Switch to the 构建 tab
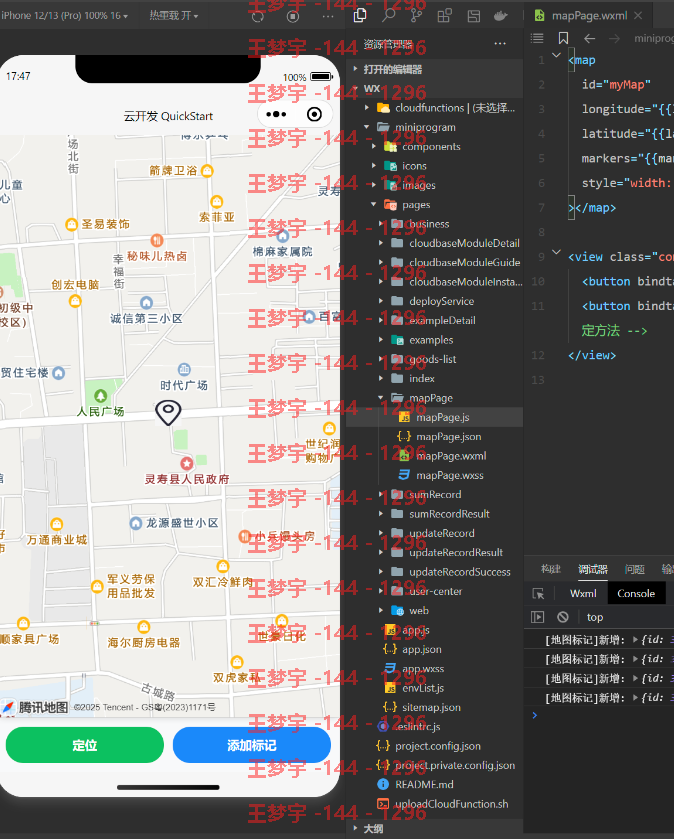The height and width of the screenshot is (839, 674). click(x=550, y=569)
